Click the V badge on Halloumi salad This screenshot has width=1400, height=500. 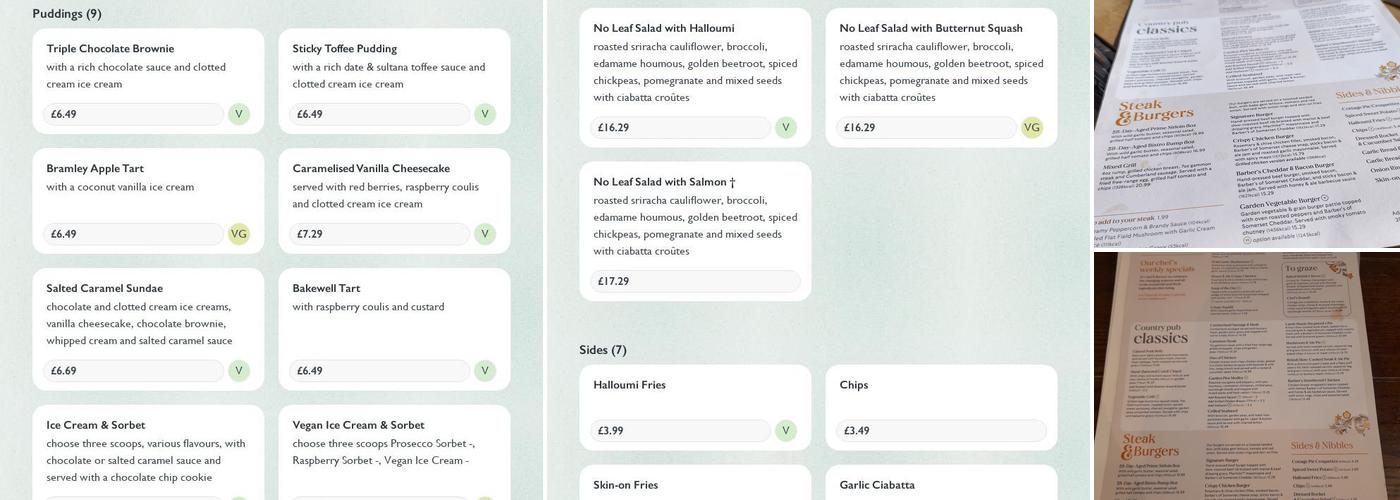(785, 128)
